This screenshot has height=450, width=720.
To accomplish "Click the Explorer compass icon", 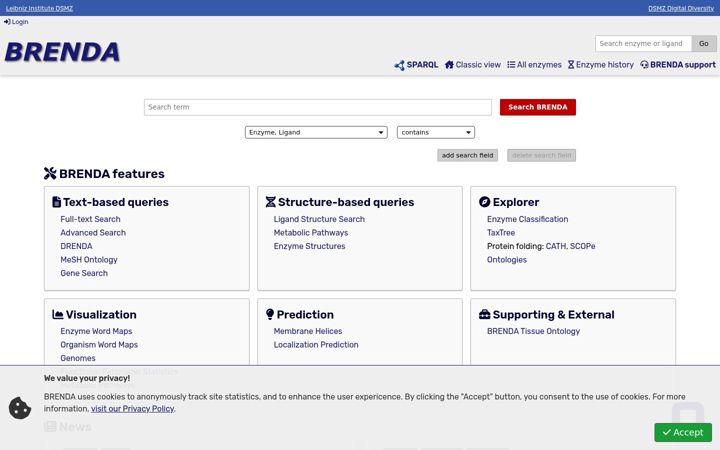I will tap(484, 202).
